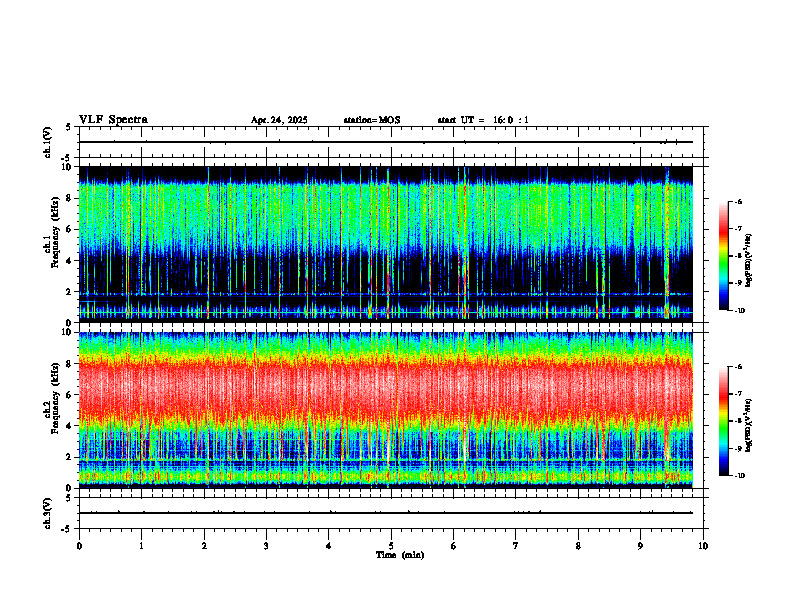792x612 pixels.
Task: Click inside the ch.1 spectrogram plot
Action: [x=386, y=244]
